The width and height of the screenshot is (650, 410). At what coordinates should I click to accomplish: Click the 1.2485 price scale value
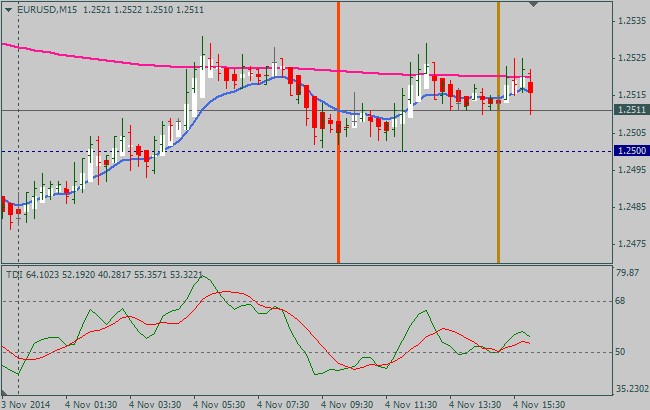click(632, 206)
